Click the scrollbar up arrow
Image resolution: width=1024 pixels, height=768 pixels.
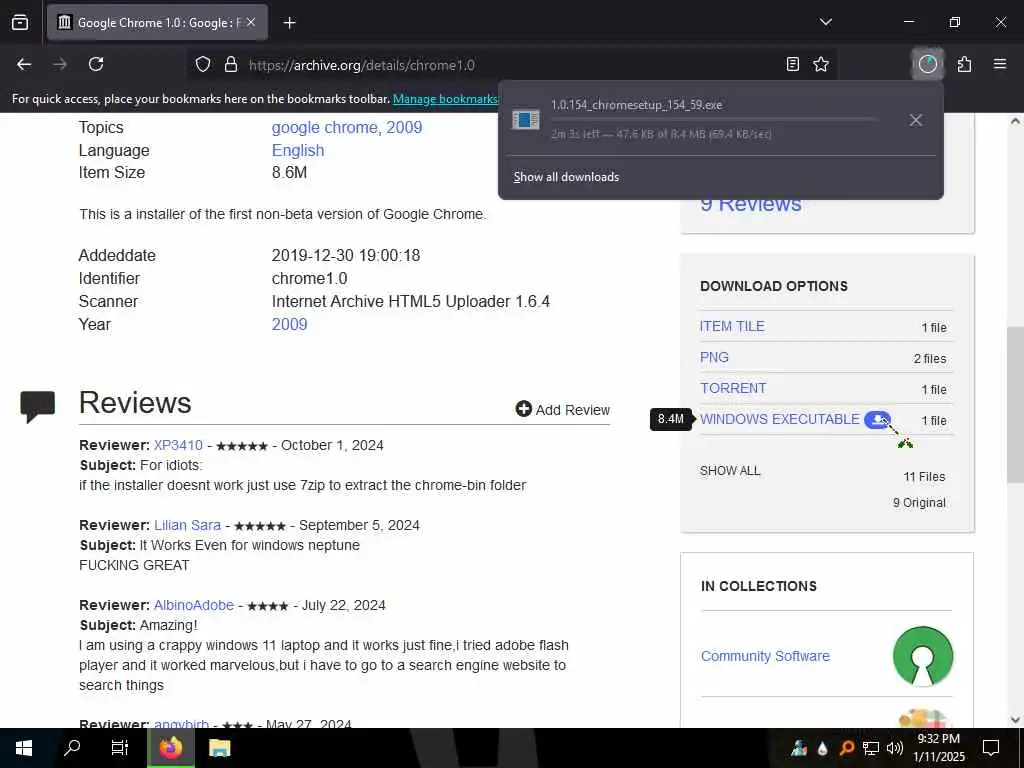click(1015, 121)
